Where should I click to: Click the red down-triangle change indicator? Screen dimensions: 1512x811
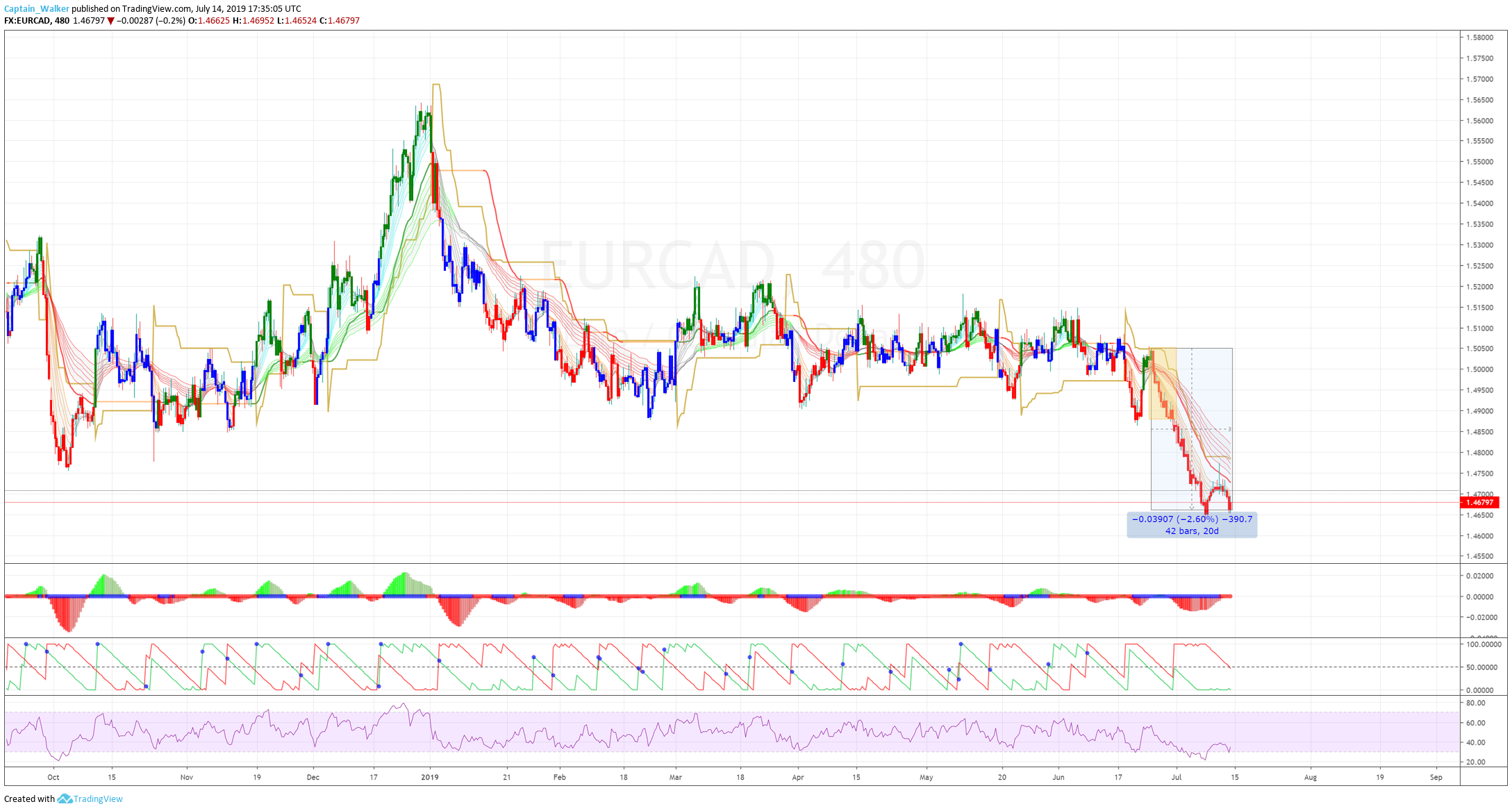click(x=110, y=21)
